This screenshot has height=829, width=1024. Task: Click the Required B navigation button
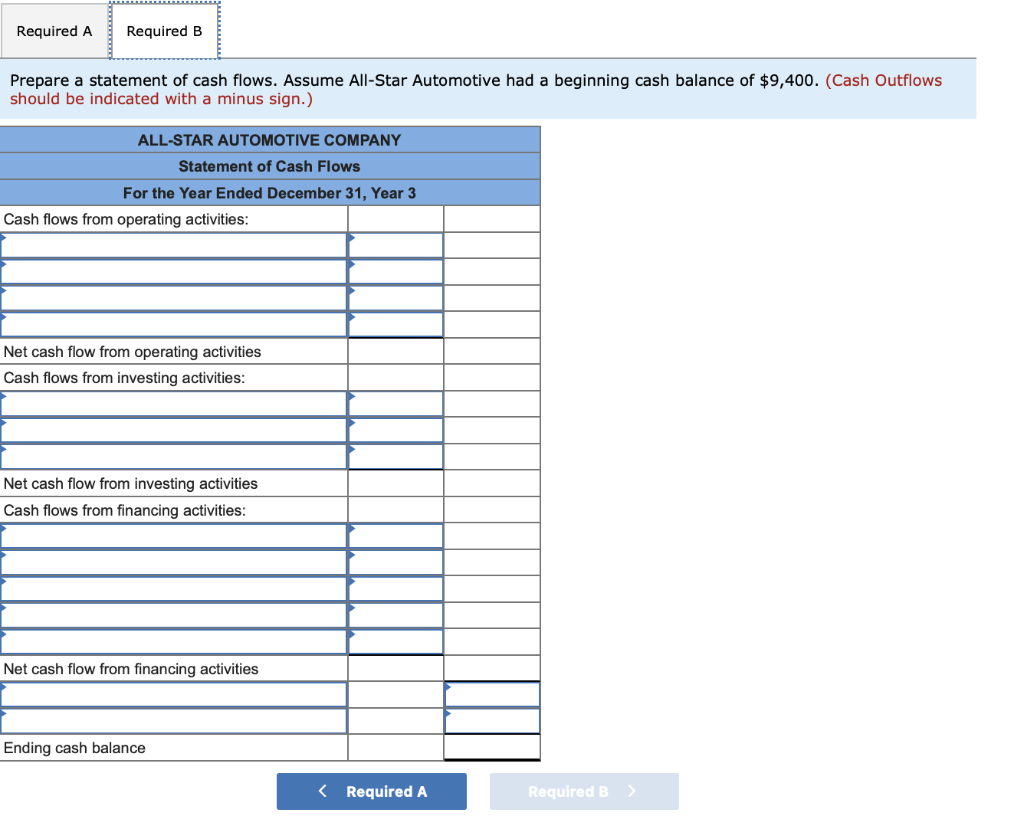pyautogui.click(x=584, y=791)
